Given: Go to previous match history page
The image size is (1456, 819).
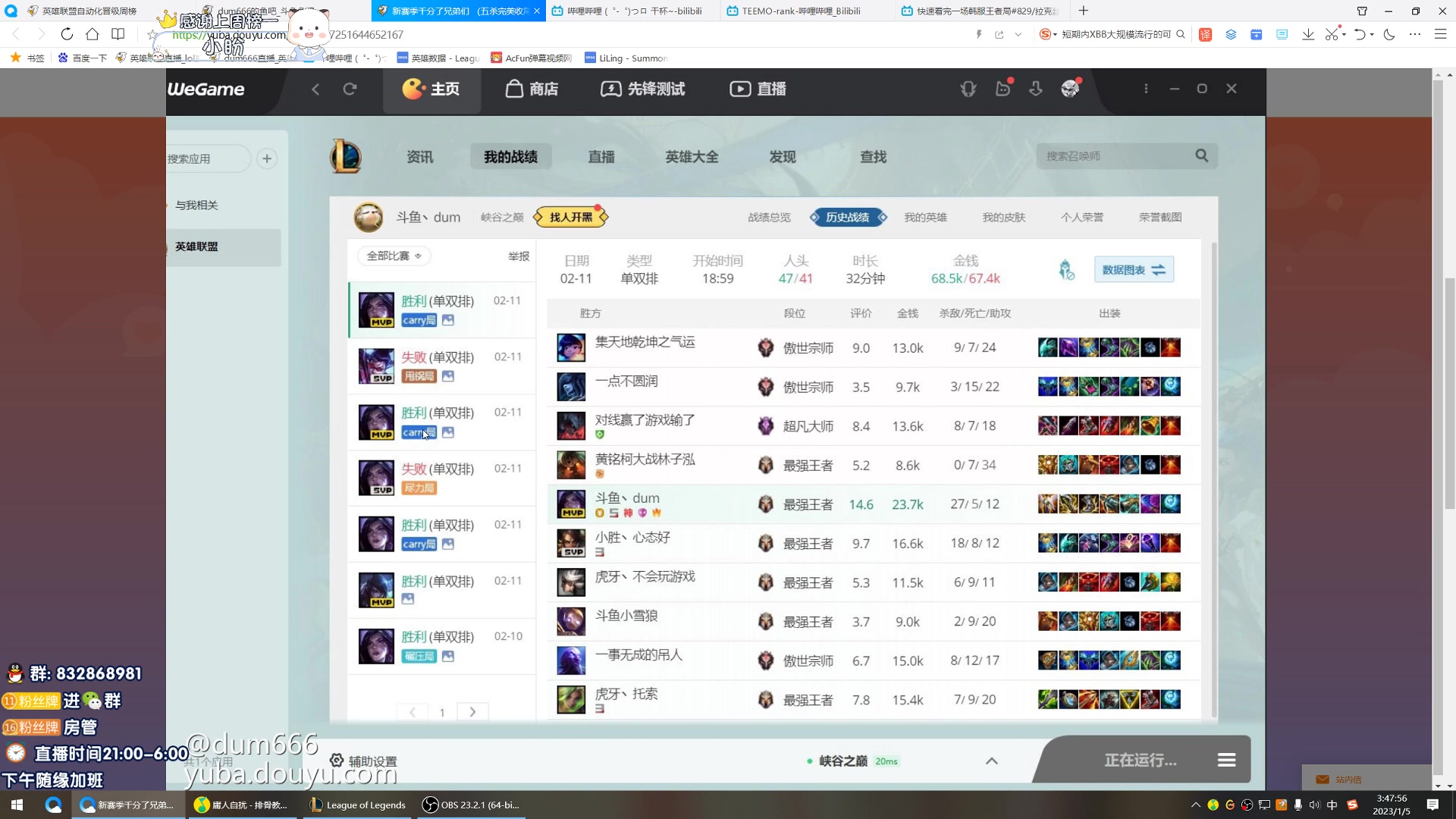Looking at the screenshot, I should (x=413, y=712).
